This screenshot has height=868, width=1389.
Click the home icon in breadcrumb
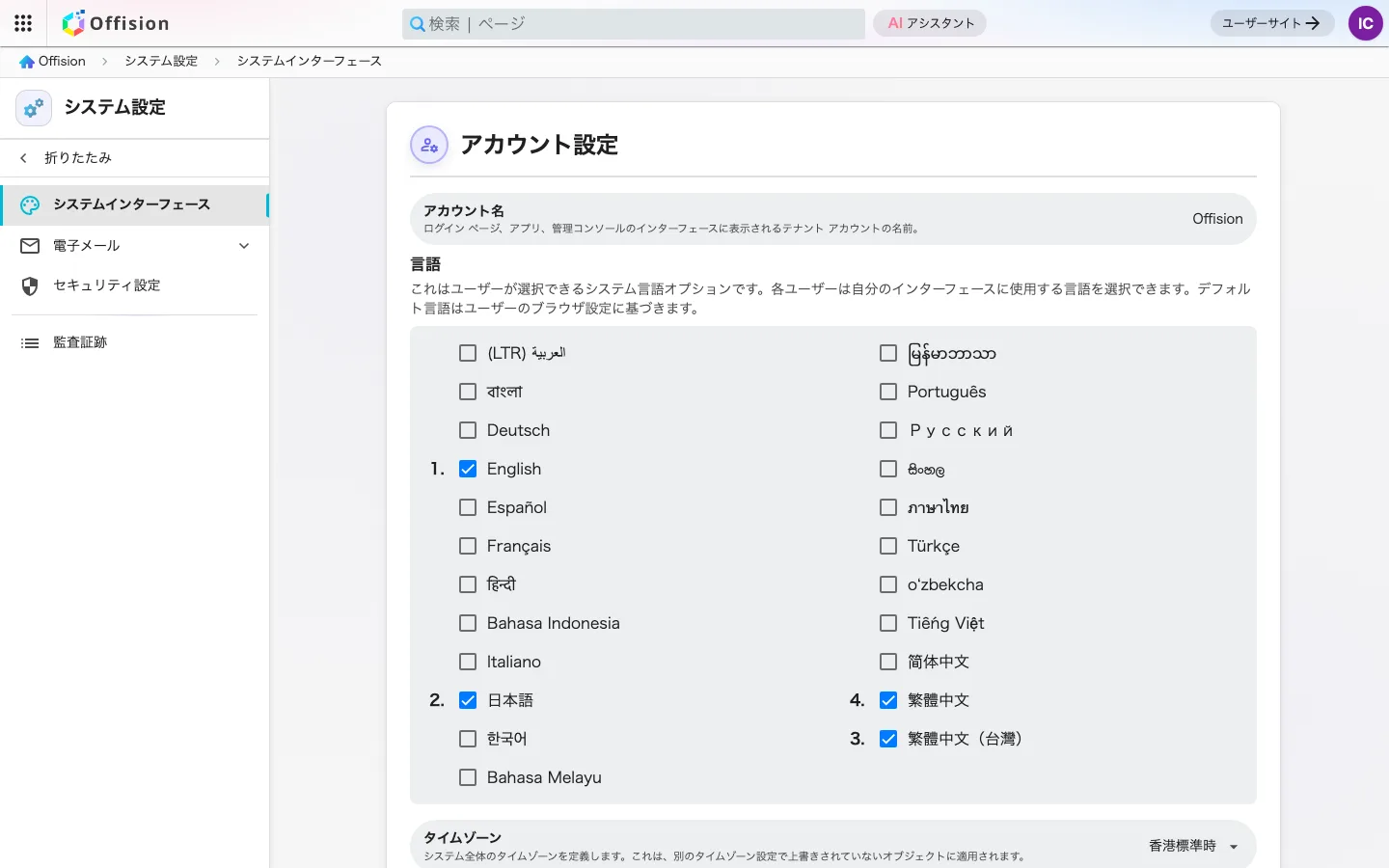(27, 62)
